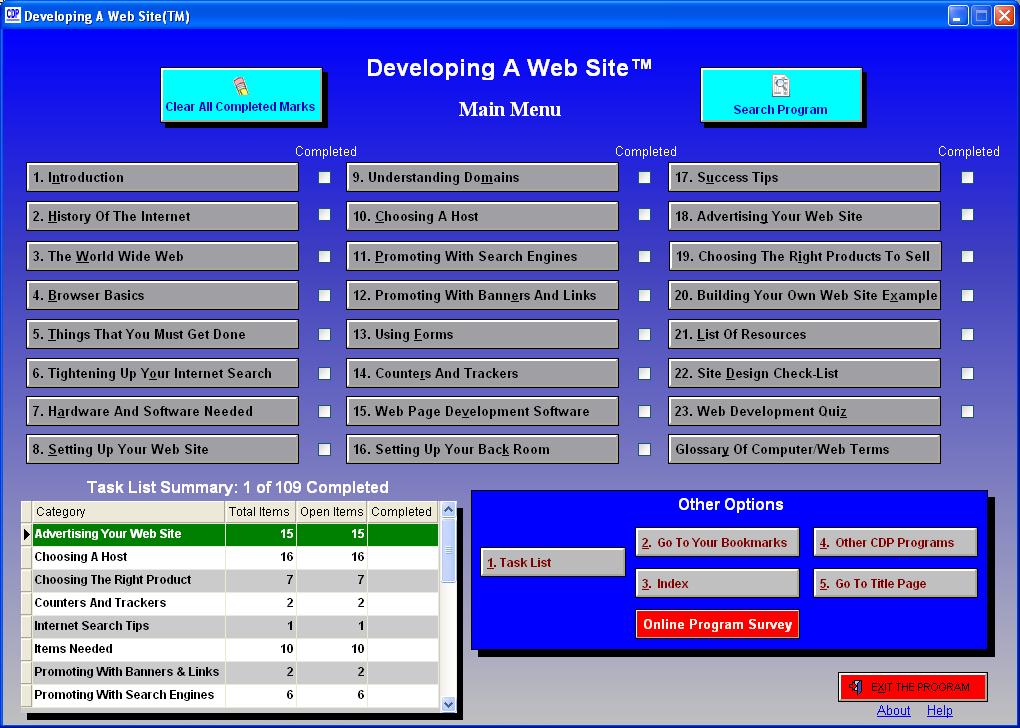Viewport: 1020px width, 728px height.
Task: Check completed box for Web Development Quiz
Action: click(967, 411)
